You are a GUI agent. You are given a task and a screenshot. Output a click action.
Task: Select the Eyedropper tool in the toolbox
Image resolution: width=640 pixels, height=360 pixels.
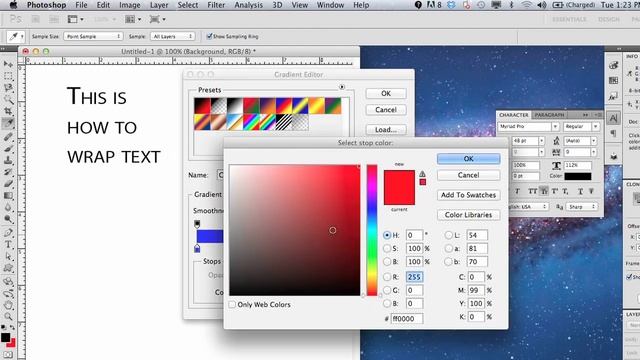(x=8, y=123)
